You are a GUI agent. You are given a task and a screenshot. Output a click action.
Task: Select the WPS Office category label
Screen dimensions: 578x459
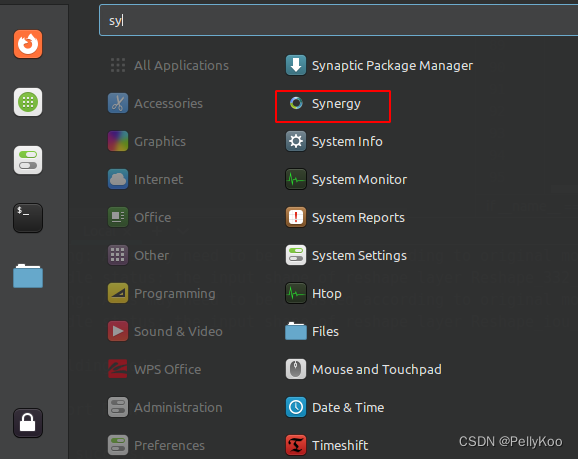click(x=168, y=369)
